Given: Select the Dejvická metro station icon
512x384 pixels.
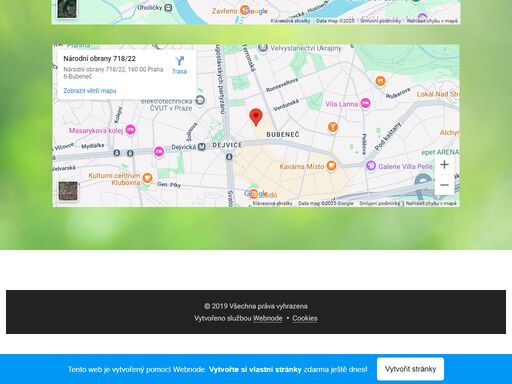Looking at the screenshot, I should click(x=202, y=147).
